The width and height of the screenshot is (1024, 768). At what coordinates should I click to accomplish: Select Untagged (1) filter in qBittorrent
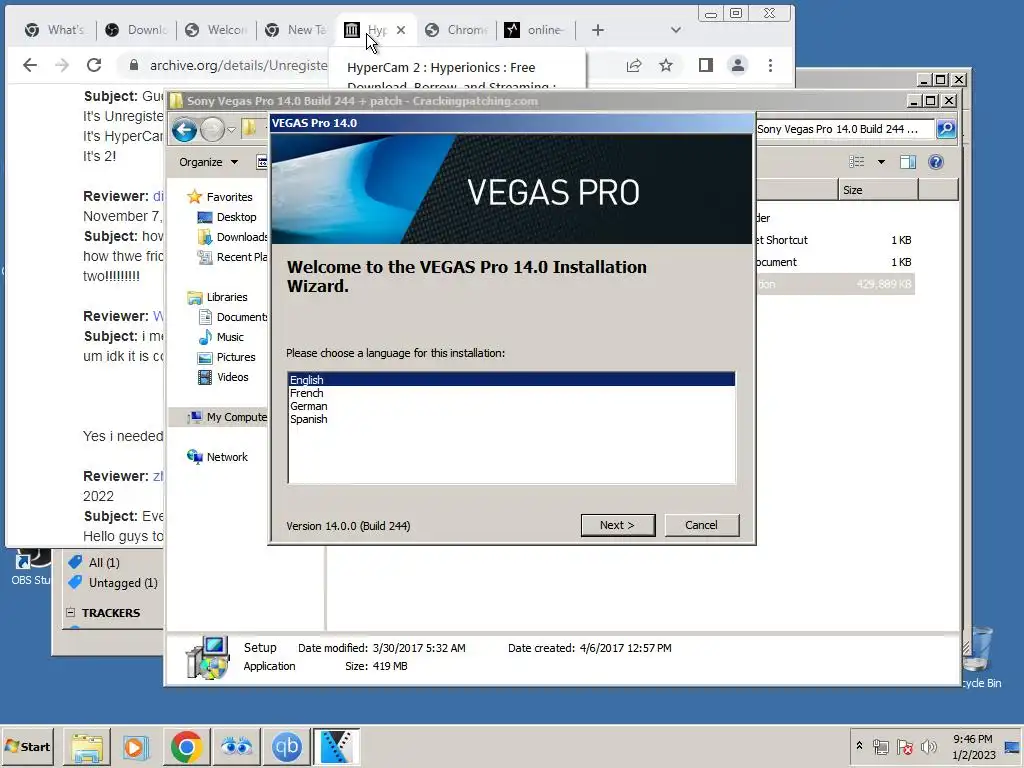114,583
